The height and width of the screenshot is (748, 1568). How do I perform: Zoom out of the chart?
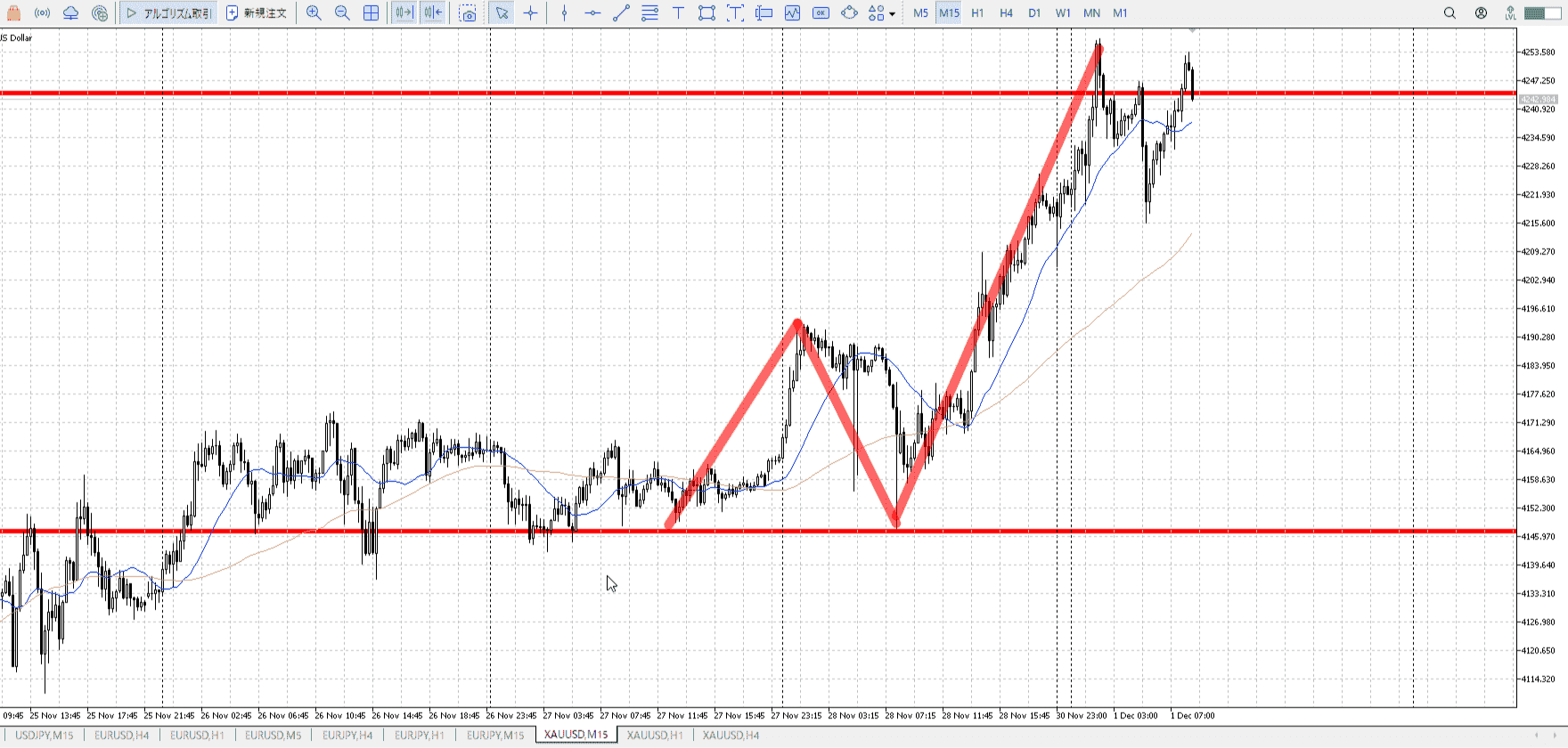pos(342,13)
